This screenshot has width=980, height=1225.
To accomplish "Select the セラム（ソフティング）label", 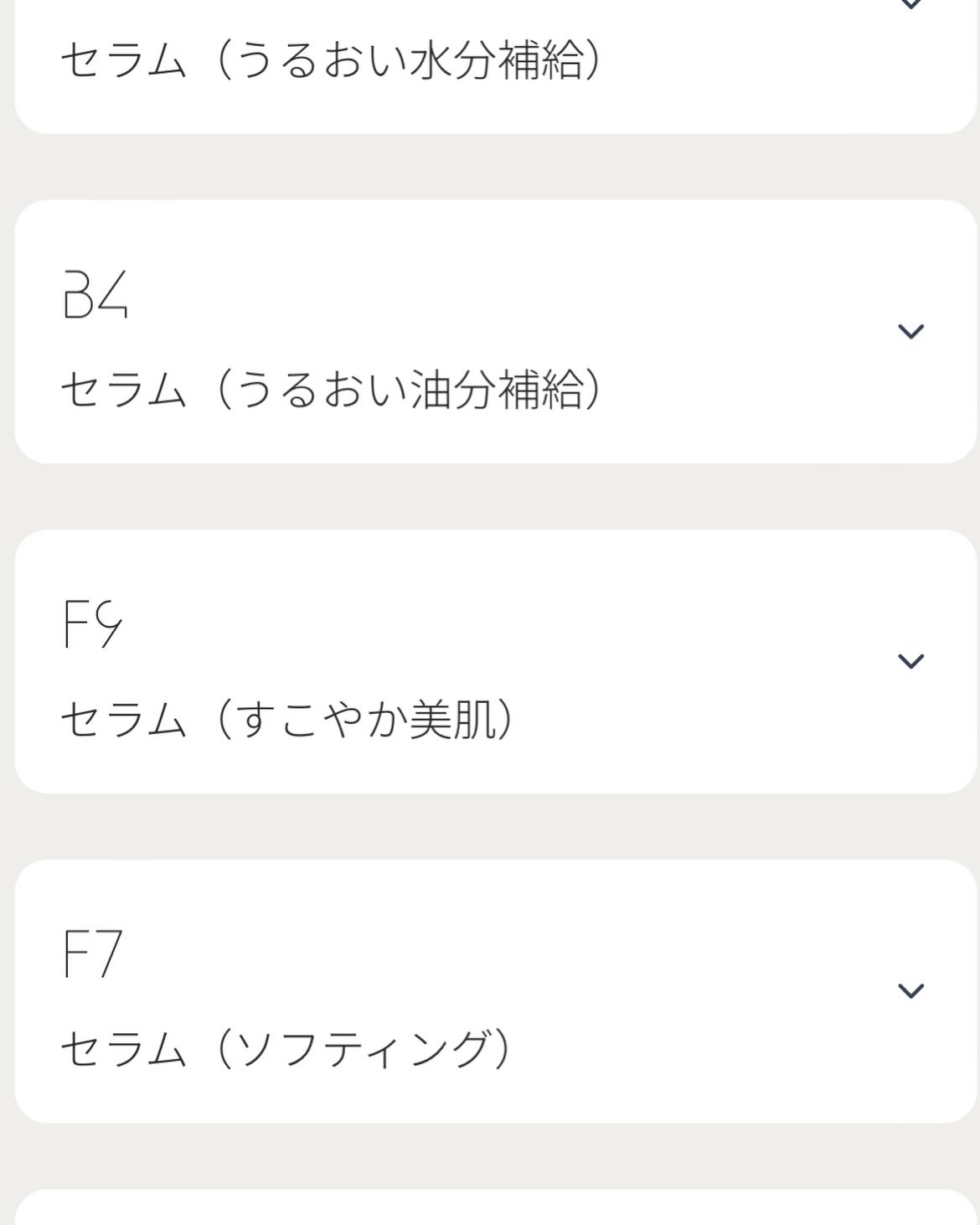I will pyautogui.click(x=285, y=1049).
